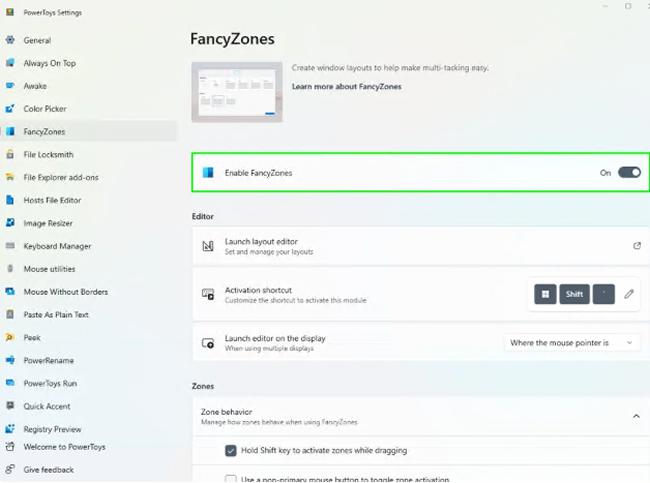Turn off the Enable FancyZones switch

629,173
